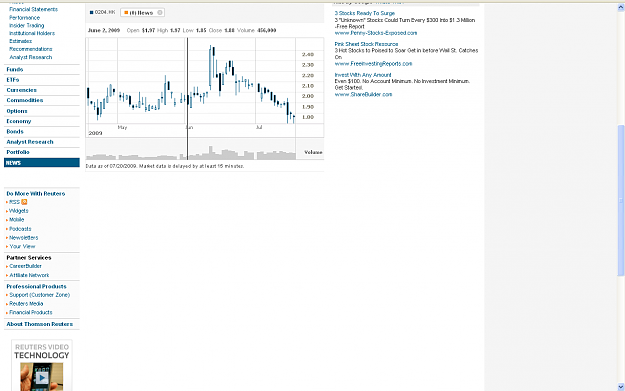Click the 'June 2, 2009' date readout

[104, 30]
